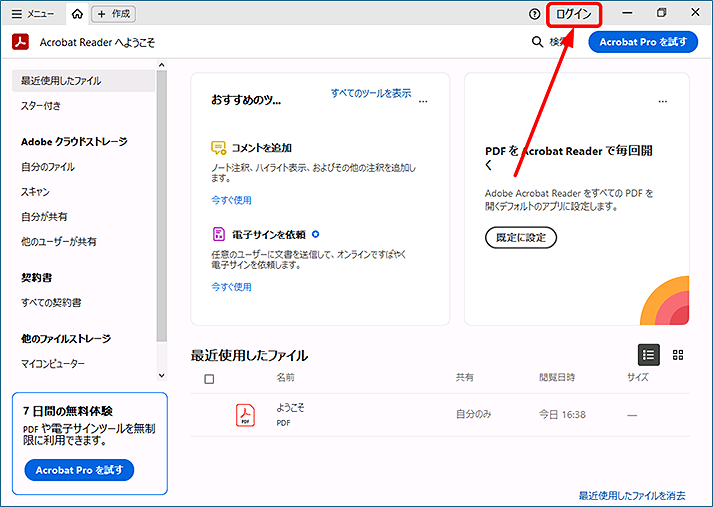Image resolution: width=713 pixels, height=507 pixels.
Task: Open 自分が共有 in the sidebar
Action: [44, 216]
